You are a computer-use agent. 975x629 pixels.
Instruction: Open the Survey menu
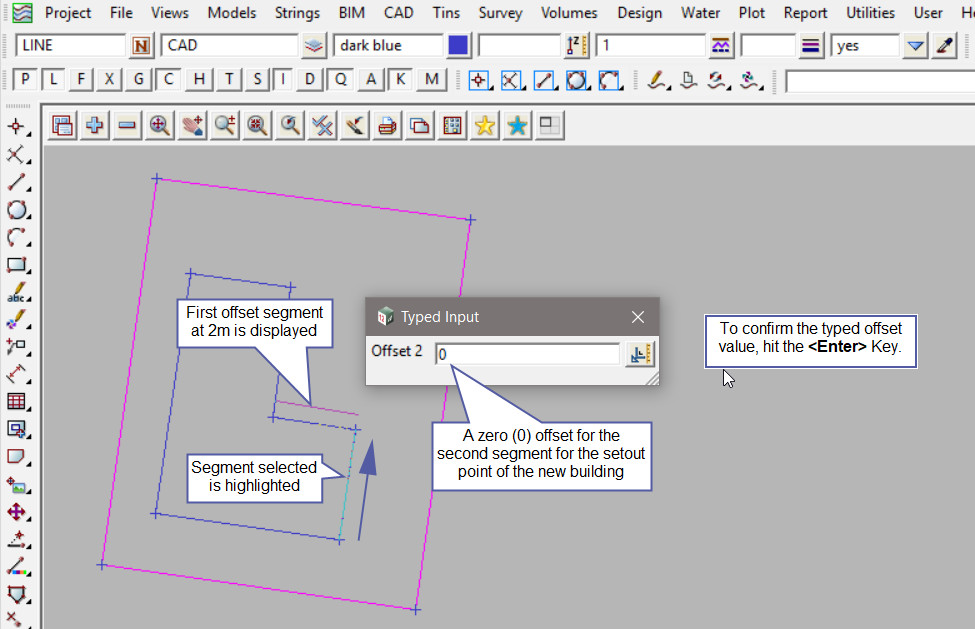pyautogui.click(x=500, y=13)
